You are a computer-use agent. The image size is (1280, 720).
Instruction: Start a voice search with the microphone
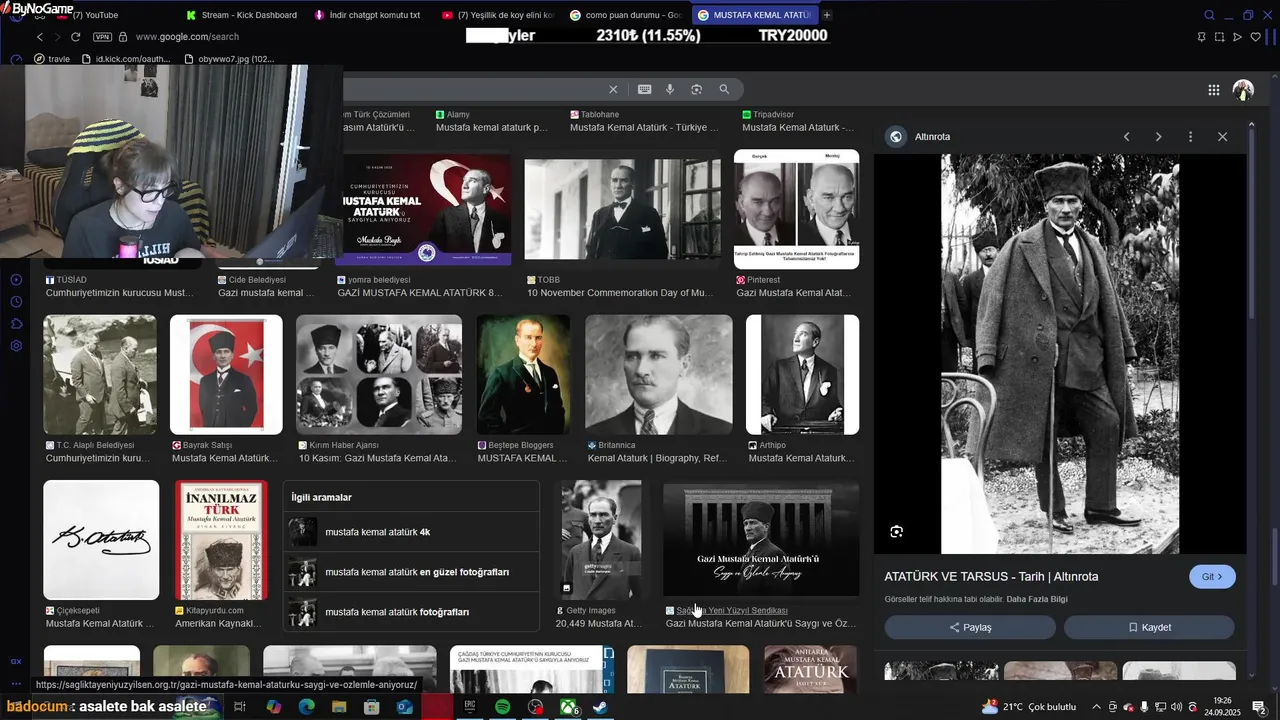click(x=670, y=89)
